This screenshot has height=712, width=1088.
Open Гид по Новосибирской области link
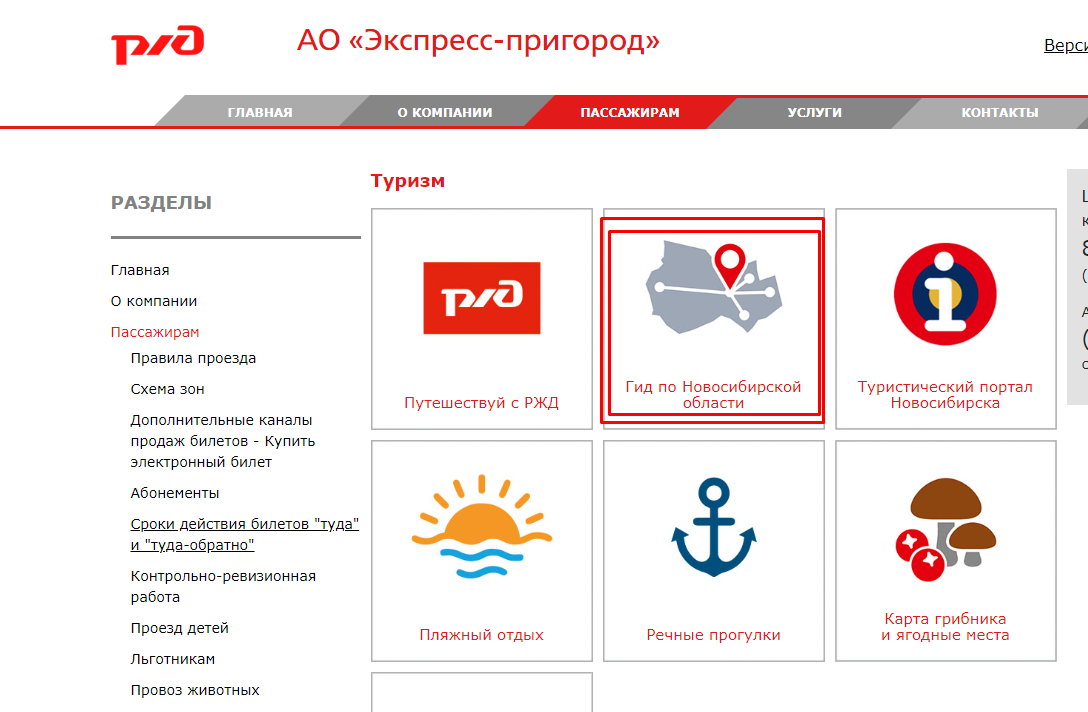coord(713,395)
